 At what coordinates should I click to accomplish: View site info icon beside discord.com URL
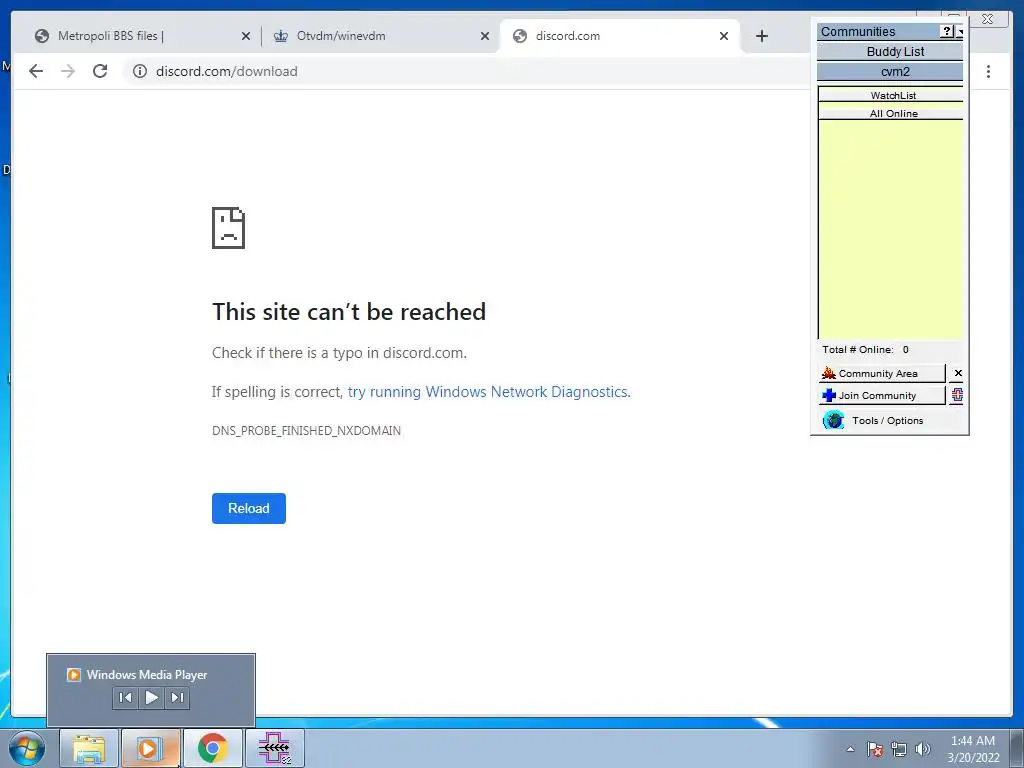pyautogui.click(x=140, y=71)
